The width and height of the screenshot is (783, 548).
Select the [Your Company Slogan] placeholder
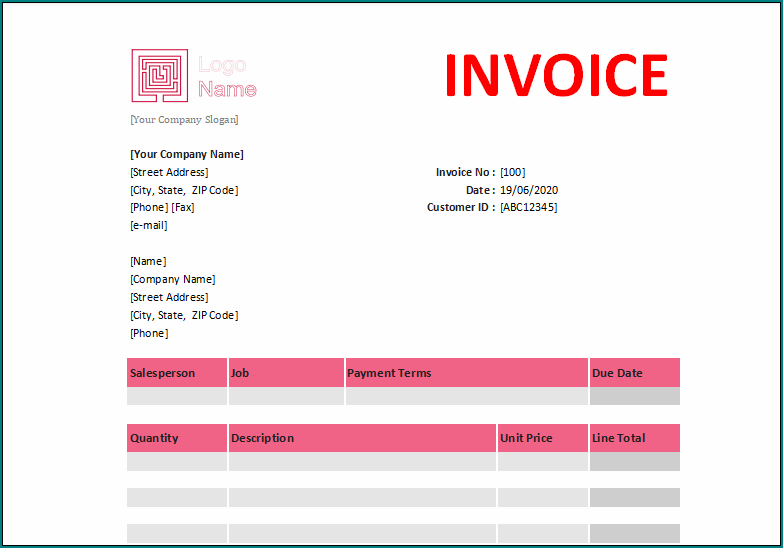[x=184, y=119]
